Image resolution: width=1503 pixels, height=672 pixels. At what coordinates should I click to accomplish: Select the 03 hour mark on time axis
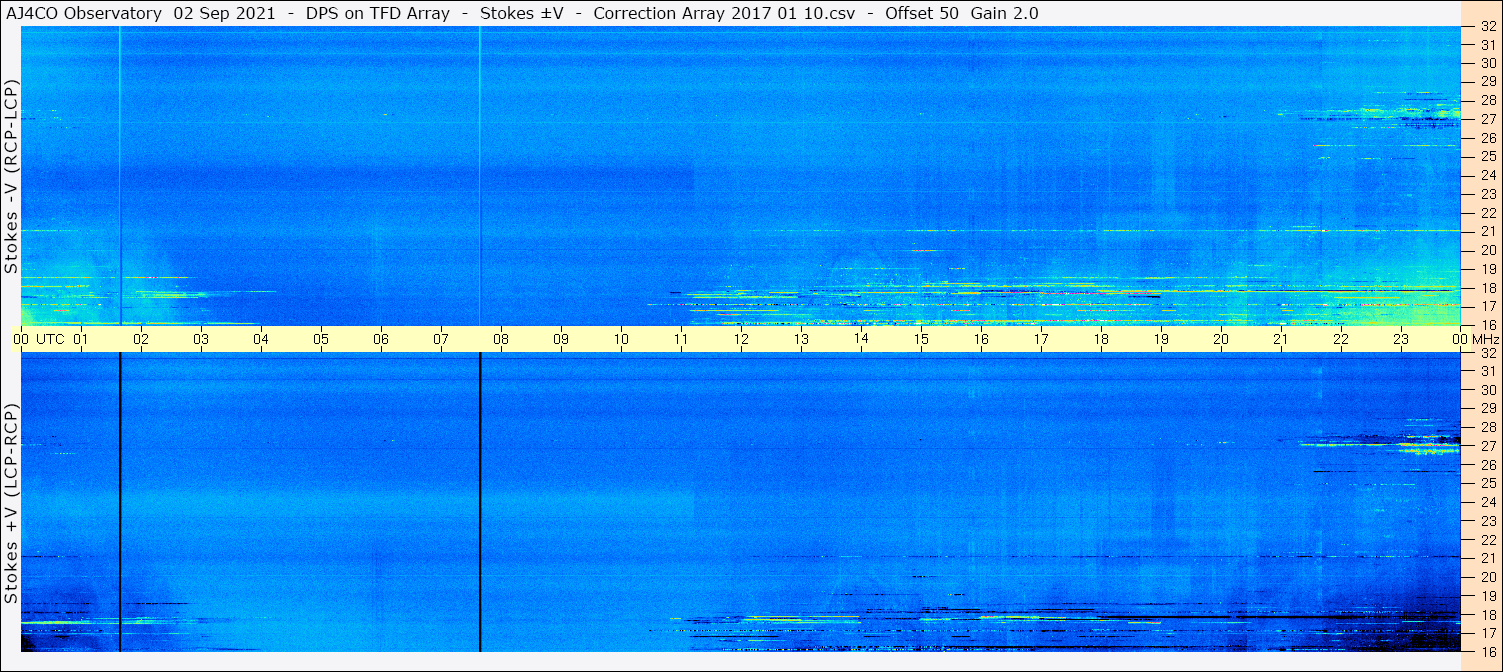[x=201, y=339]
